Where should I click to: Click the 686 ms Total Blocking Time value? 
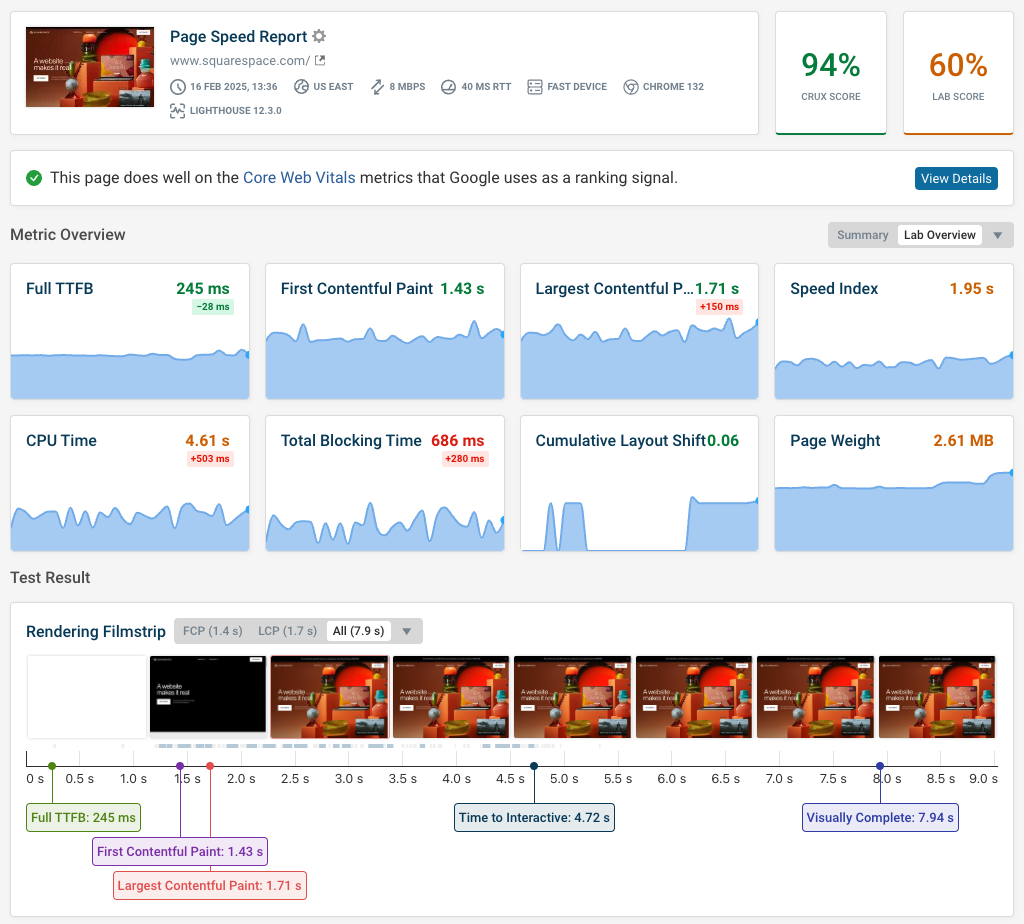click(458, 441)
